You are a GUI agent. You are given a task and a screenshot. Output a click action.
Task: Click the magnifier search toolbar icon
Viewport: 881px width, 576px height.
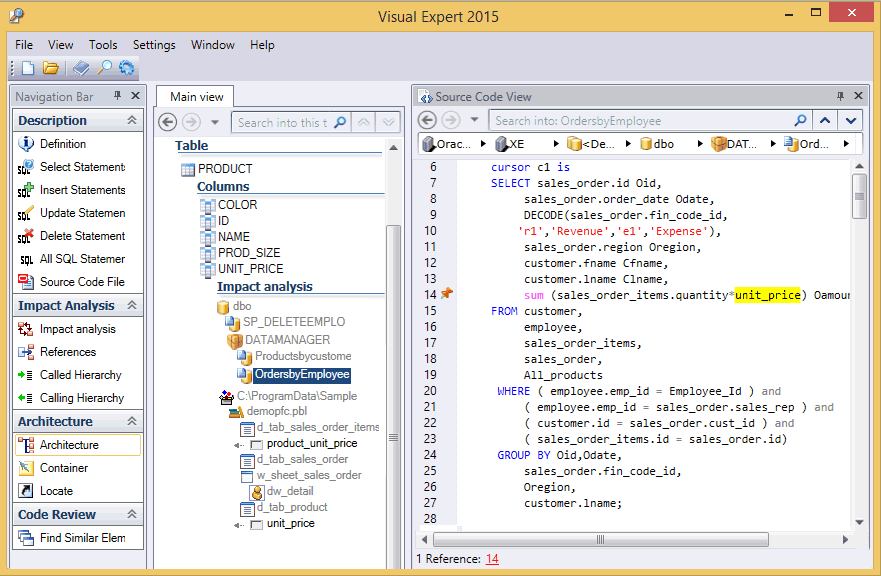coord(104,68)
